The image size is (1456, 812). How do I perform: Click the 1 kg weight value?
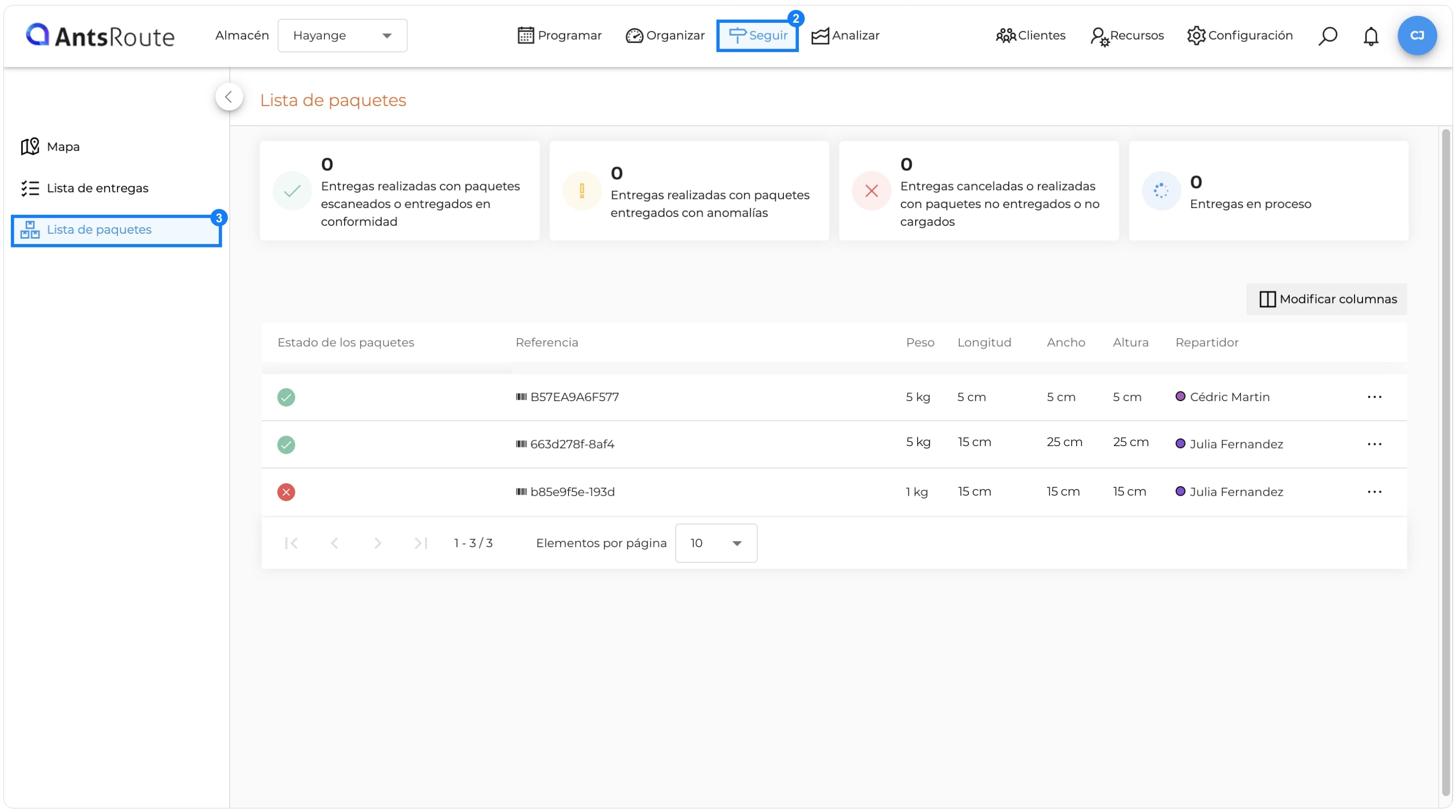pos(916,492)
